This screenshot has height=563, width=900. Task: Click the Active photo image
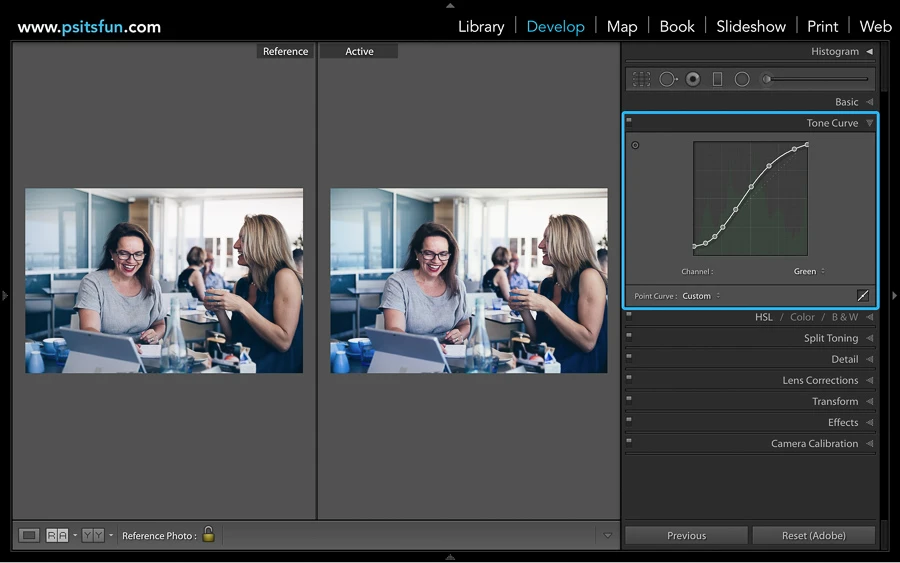(469, 281)
